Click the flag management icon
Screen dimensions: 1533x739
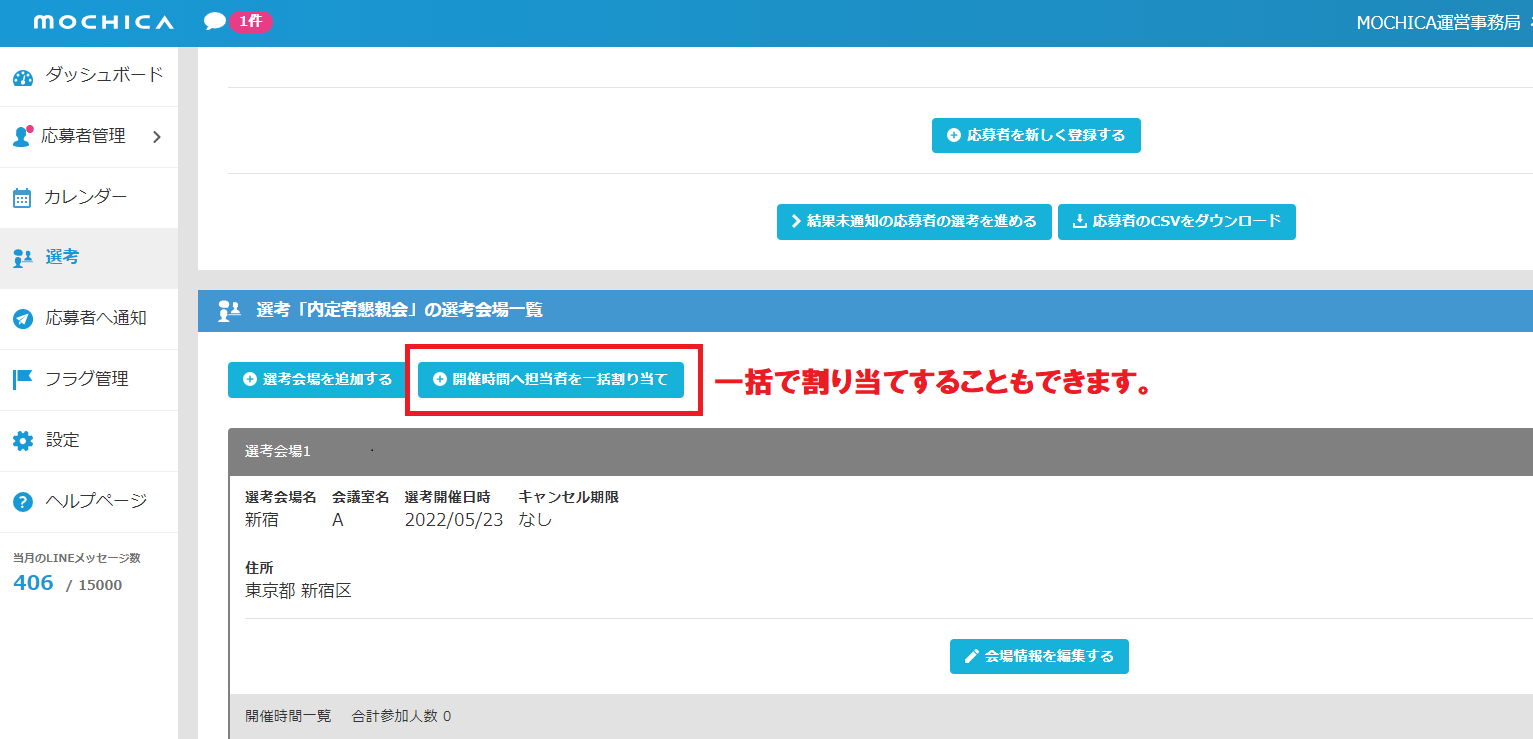[22, 380]
